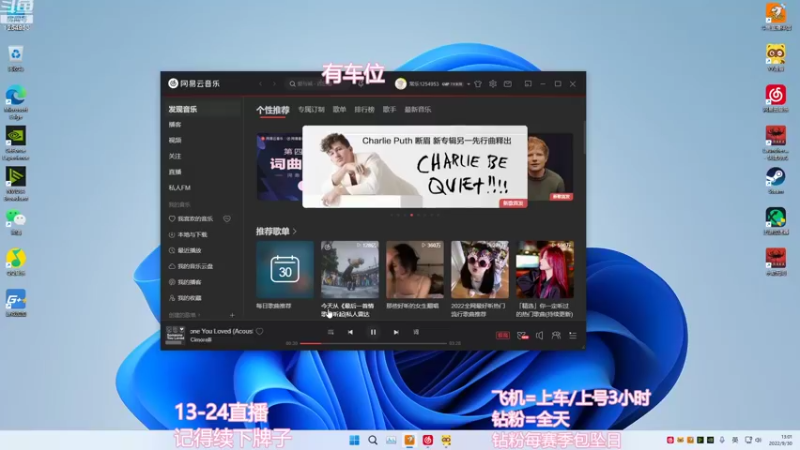Toggle the playback order mode icon
The width and height of the screenshot is (800, 450).
tap(331, 332)
